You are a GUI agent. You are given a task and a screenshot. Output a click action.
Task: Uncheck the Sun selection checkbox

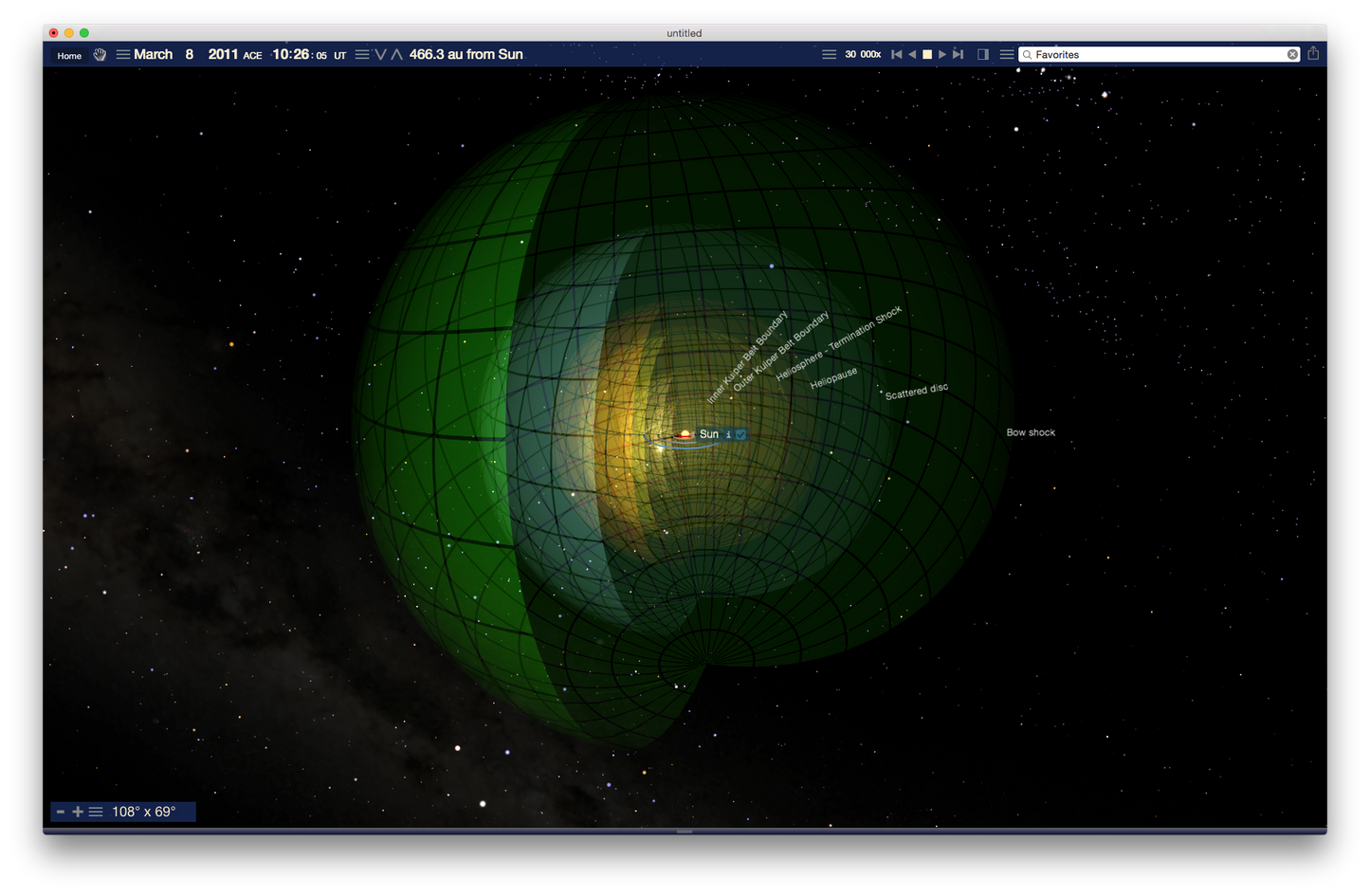(741, 434)
